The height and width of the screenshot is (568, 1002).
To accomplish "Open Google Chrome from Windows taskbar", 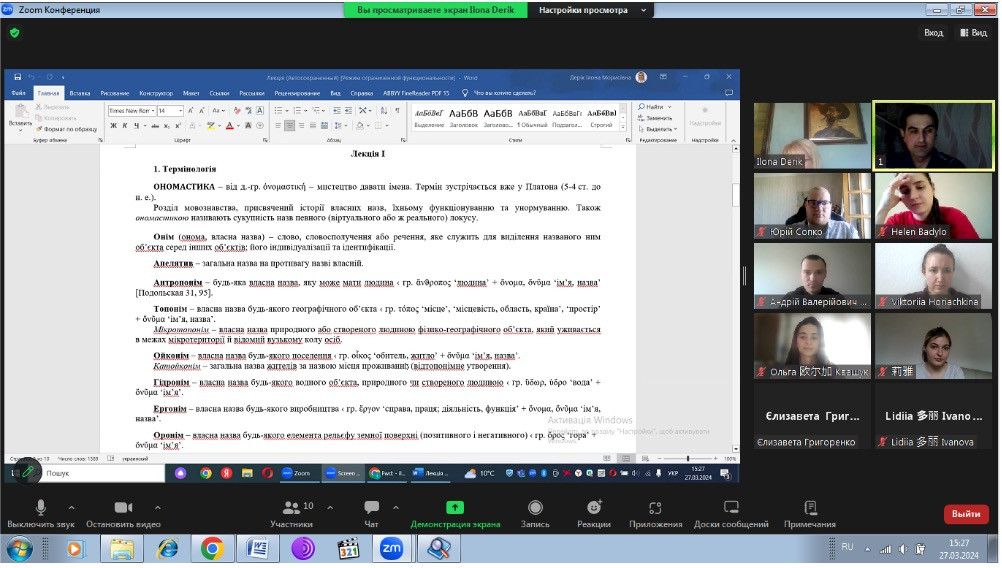I will tap(211, 548).
